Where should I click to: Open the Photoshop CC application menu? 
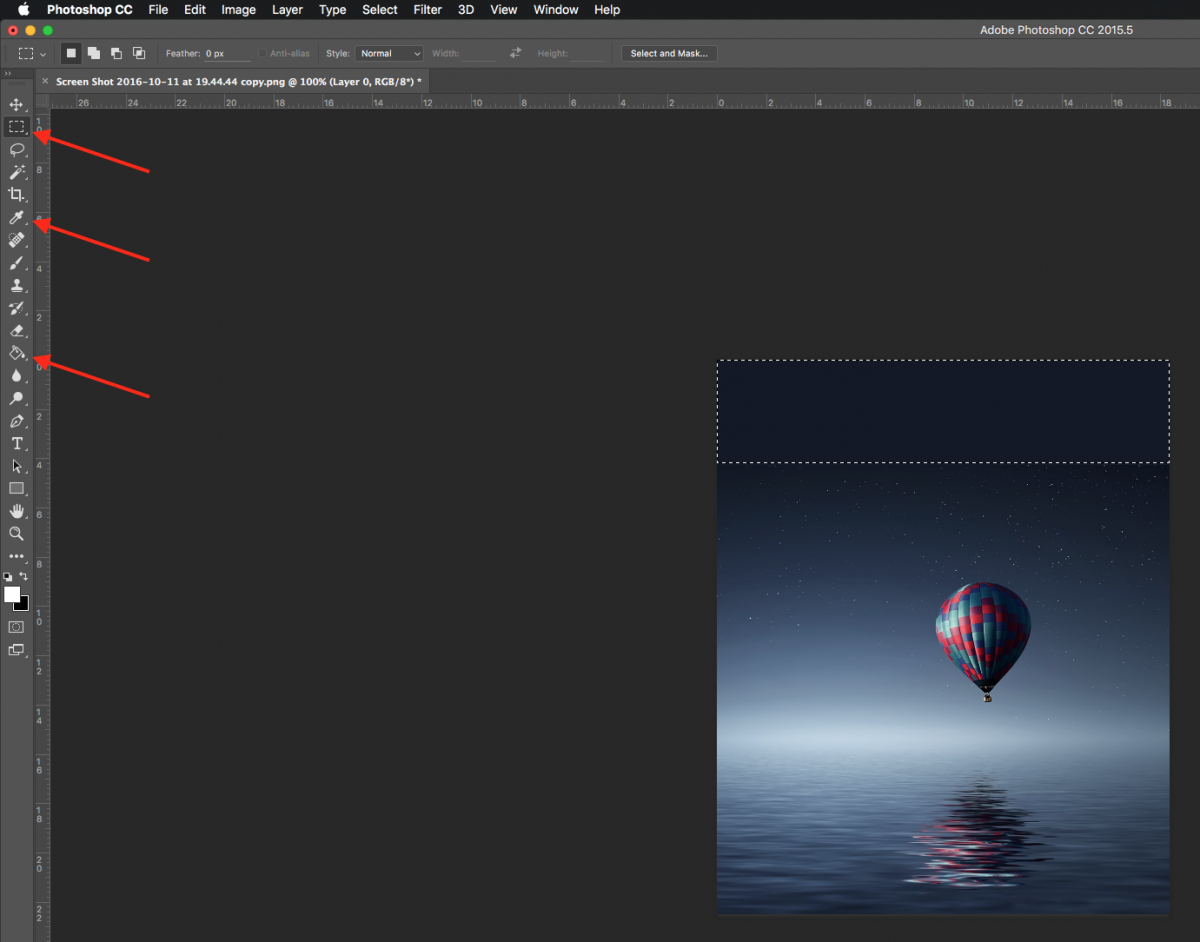coord(89,9)
